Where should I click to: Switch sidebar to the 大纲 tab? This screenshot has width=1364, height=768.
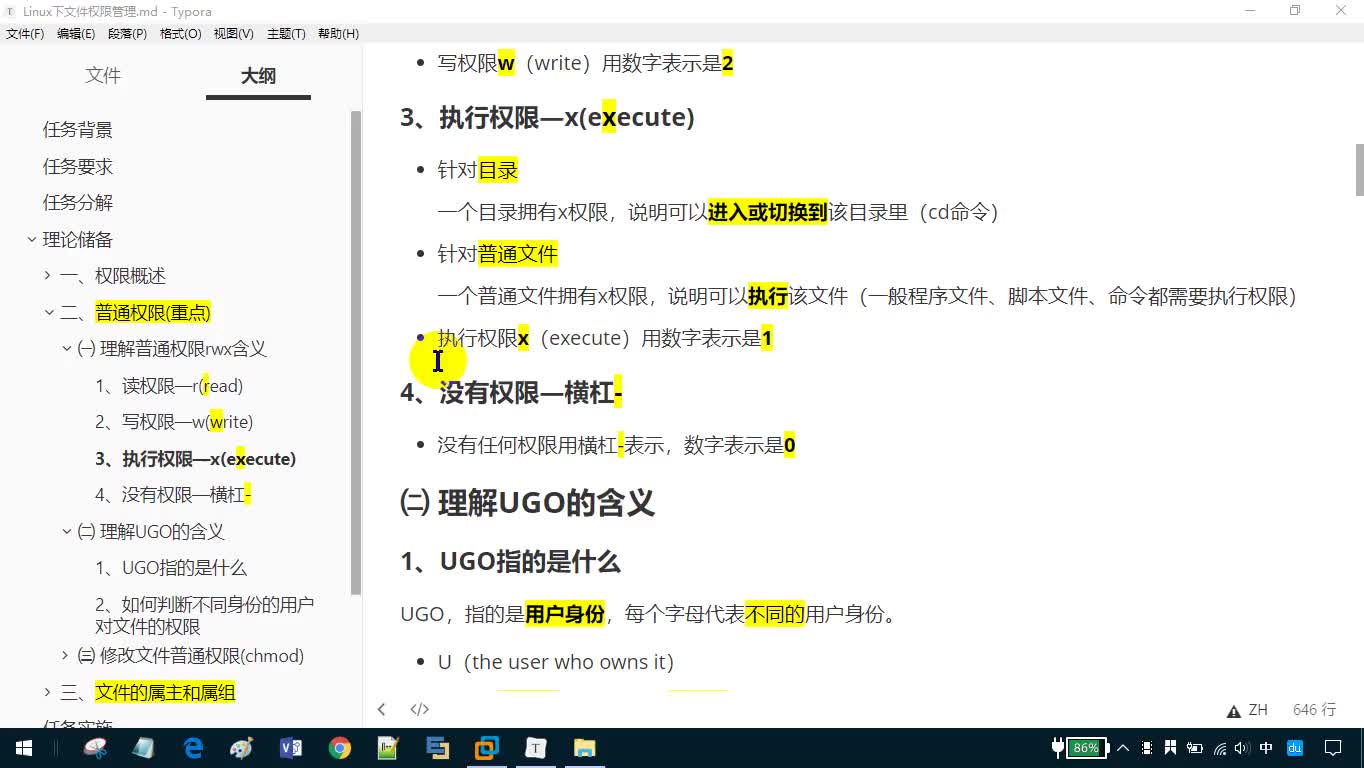pos(258,76)
